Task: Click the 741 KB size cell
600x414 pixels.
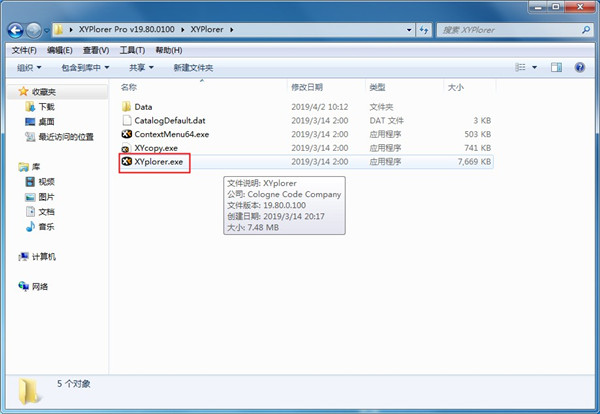Action: (x=478, y=148)
